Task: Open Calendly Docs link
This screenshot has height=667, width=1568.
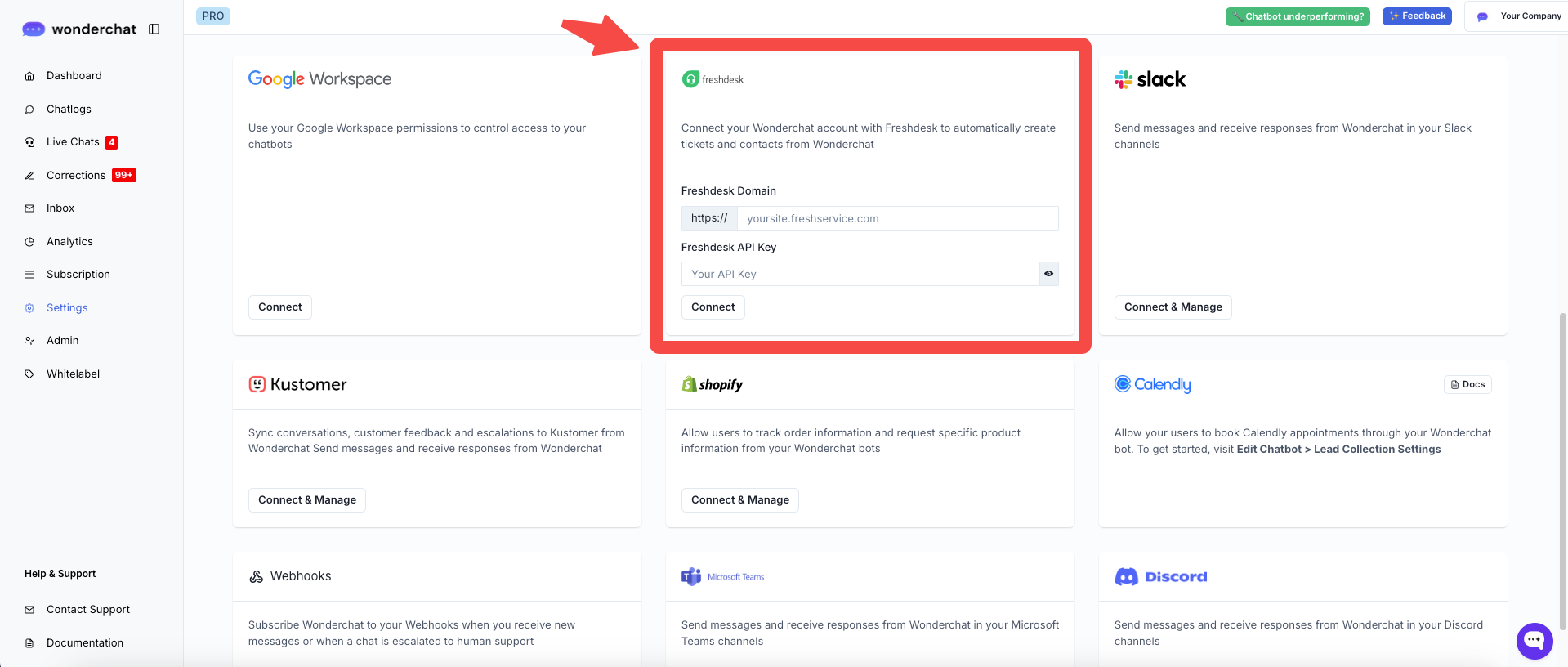Action: tap(1467, 384)
